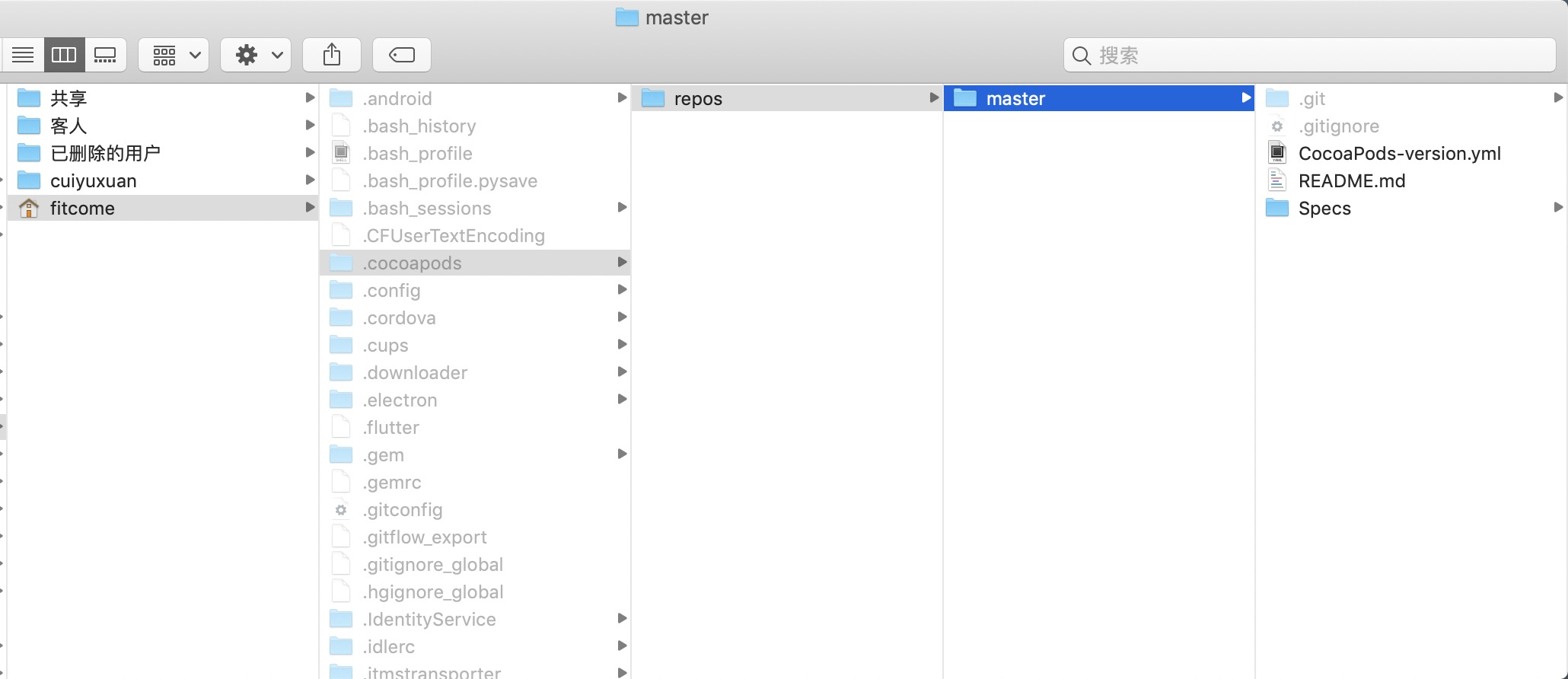Viewport: 1568px width, 679px height.
Task: Switch to gallery view mode
Action: point(105,55)
